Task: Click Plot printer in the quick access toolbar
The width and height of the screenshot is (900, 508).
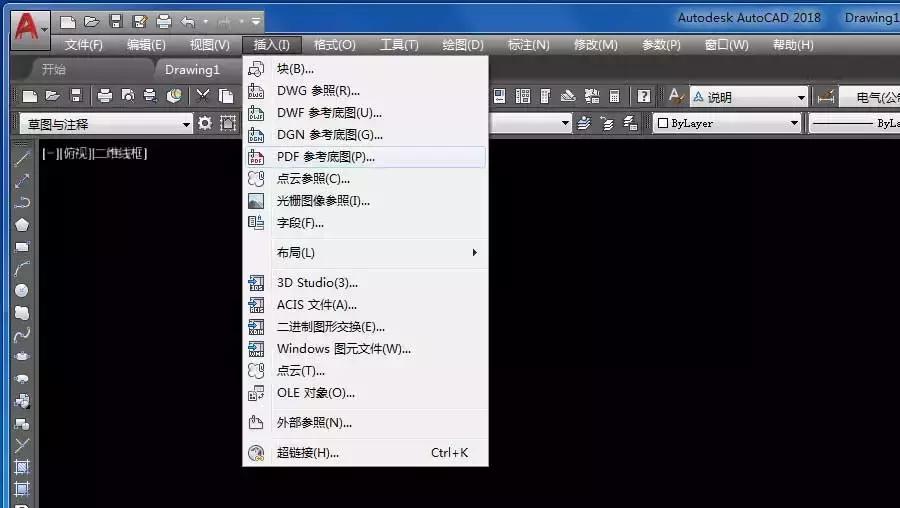Action: (x=164, y=22)
